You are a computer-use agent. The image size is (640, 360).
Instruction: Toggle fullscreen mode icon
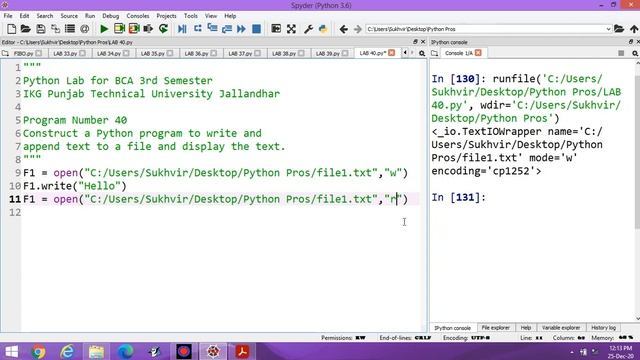click(x=291, y=29)
